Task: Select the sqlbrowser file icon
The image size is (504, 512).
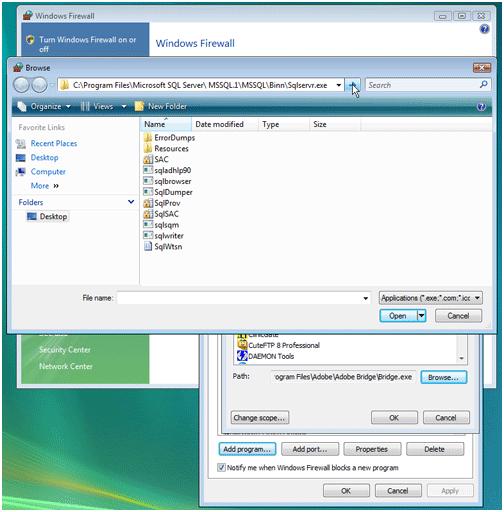Action: [x=148, y=181]
